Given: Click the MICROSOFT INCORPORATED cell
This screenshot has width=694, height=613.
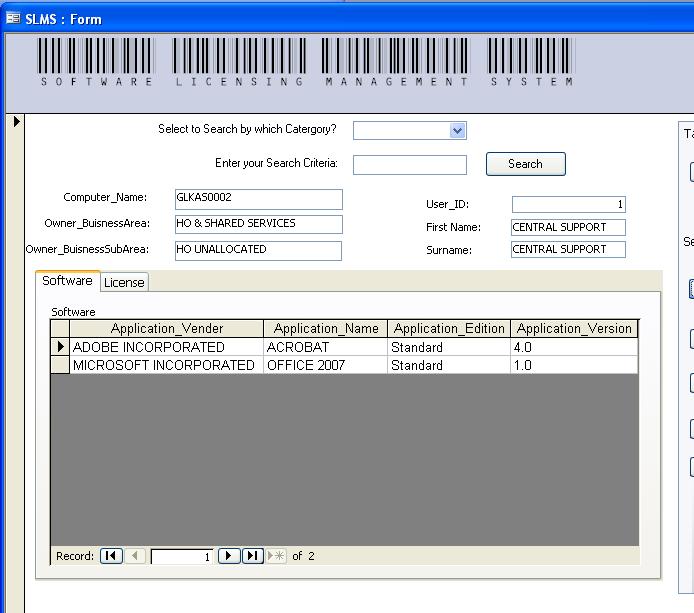Looking at the screenshot, I should tap(166, 365).
